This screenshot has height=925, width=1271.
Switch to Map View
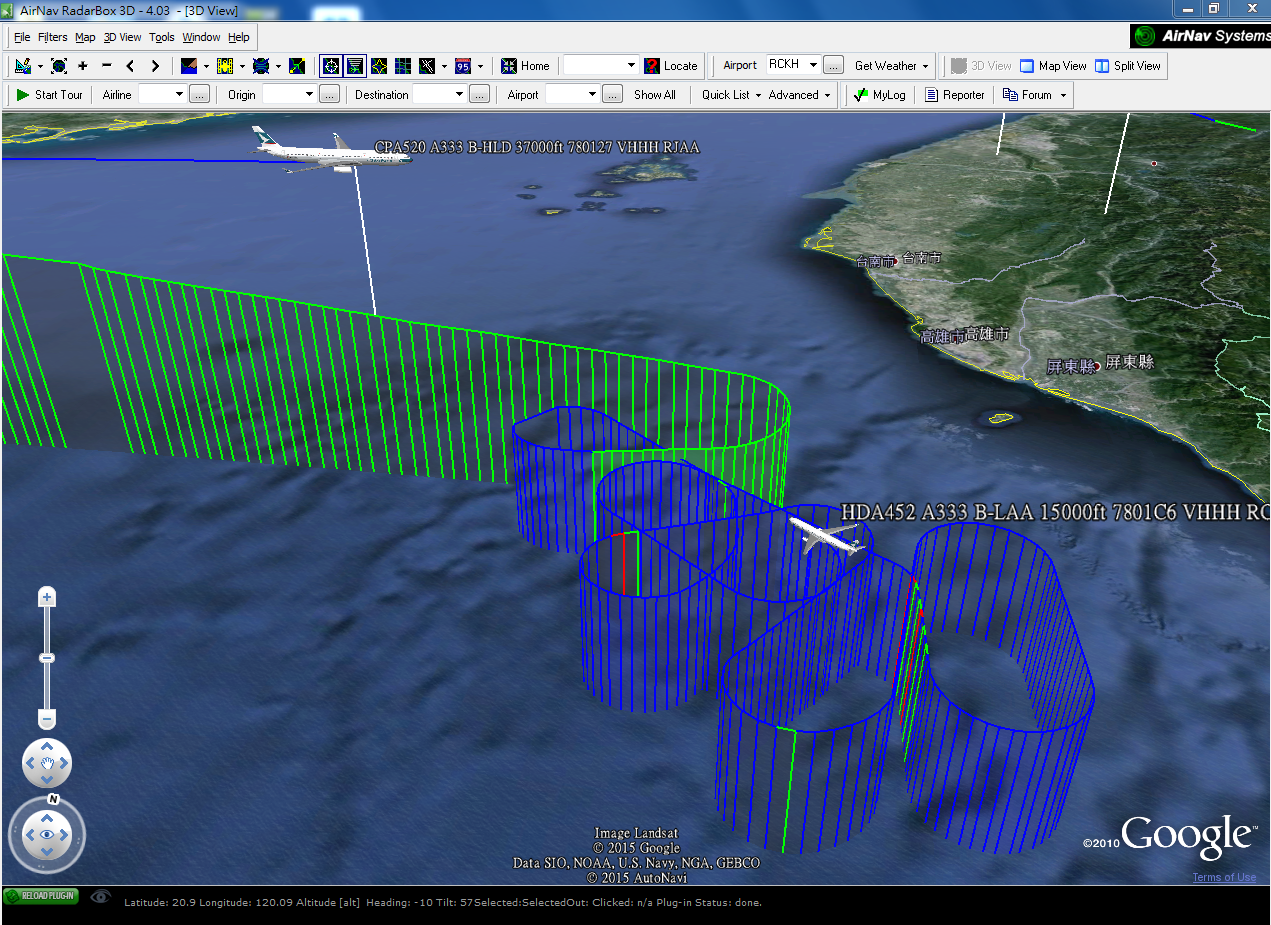tap(1053, 66)
